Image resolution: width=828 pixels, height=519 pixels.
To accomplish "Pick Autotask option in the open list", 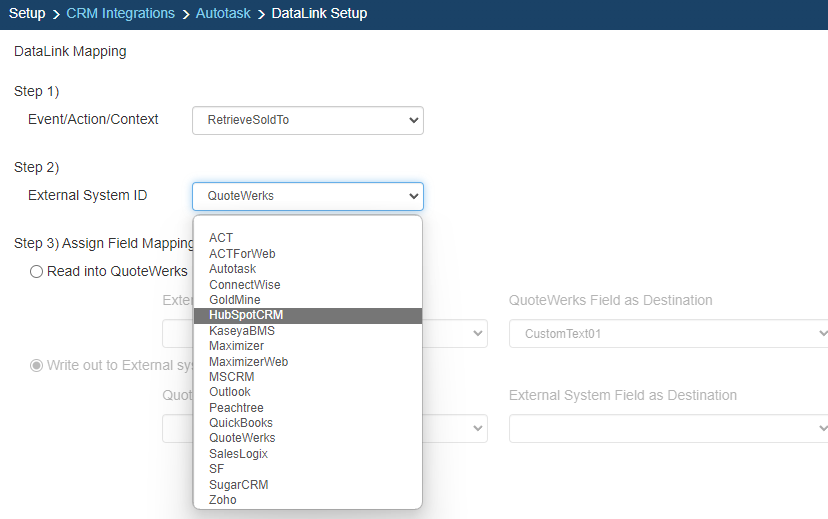I will 232,269.
